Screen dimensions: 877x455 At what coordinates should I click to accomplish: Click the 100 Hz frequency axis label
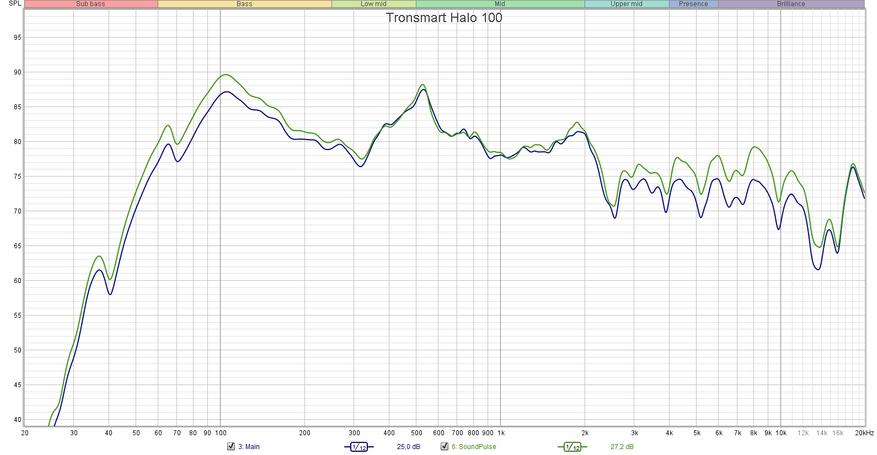(x=220, y=433)
